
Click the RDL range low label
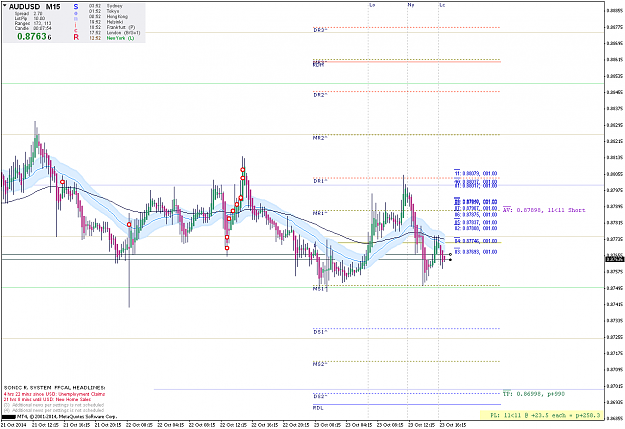click(318, 408)
